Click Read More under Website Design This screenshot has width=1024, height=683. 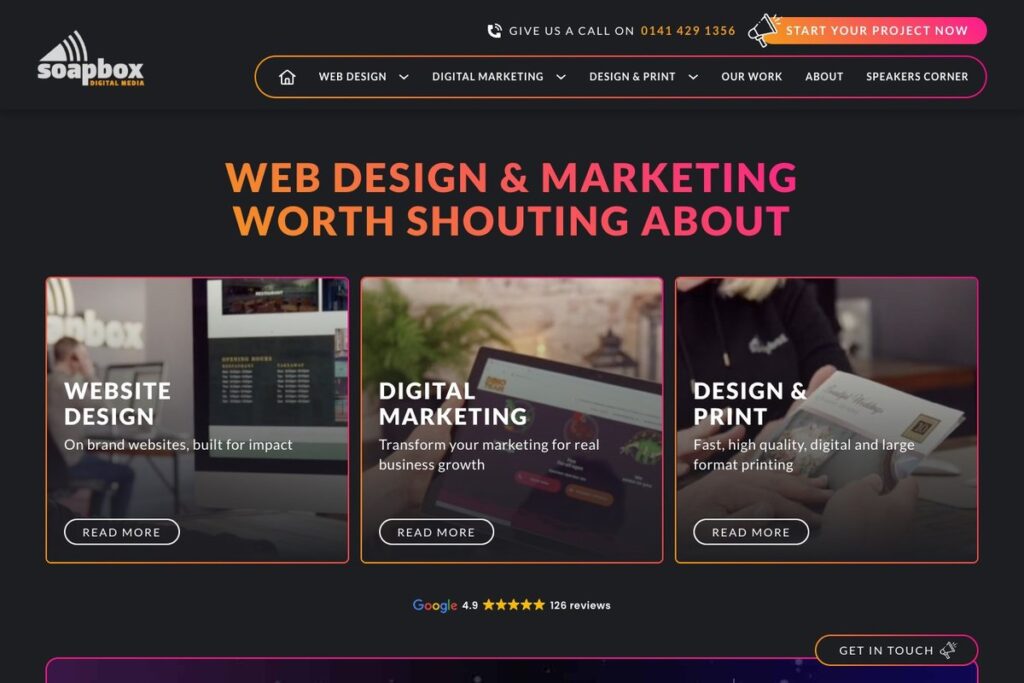point(121,532)
